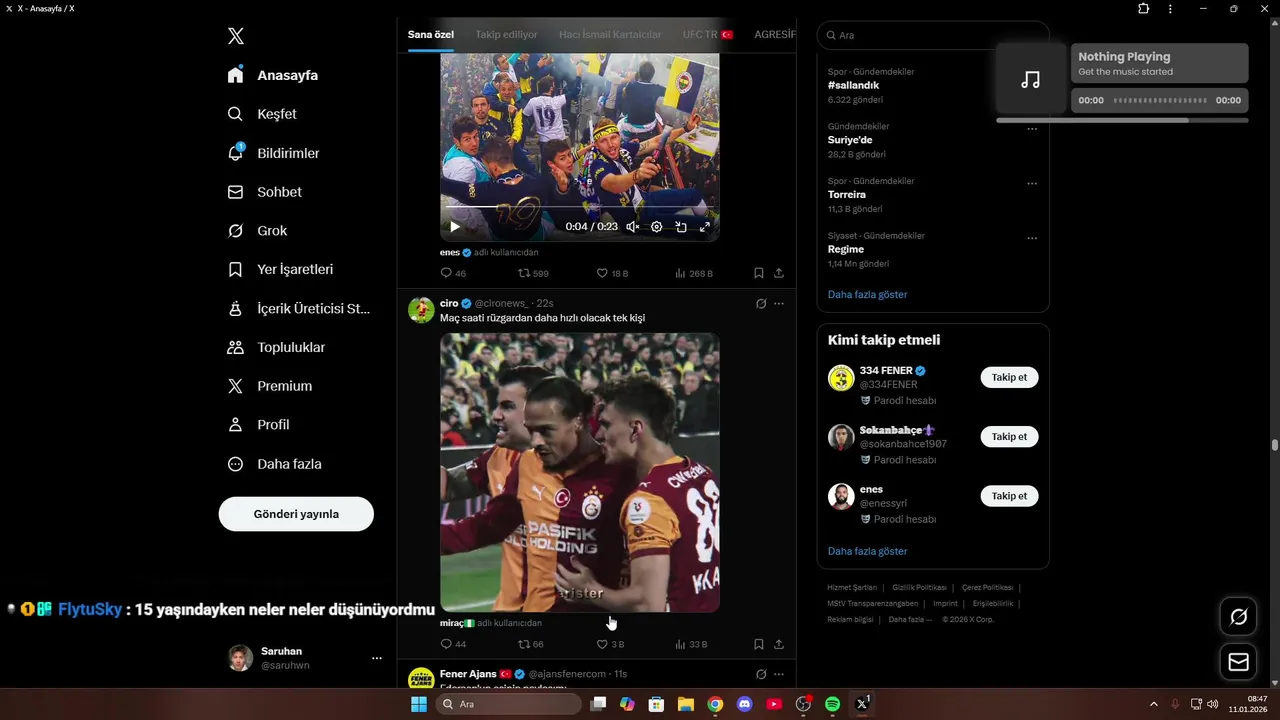This screenshot has height=720, width=1280.
Task: Open browser three-dot menu
Action: point(1170,9)
